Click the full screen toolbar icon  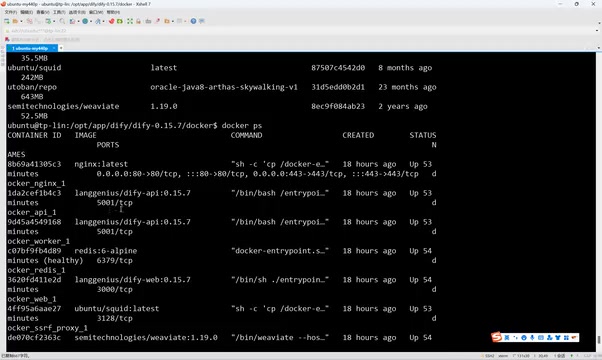130,21
